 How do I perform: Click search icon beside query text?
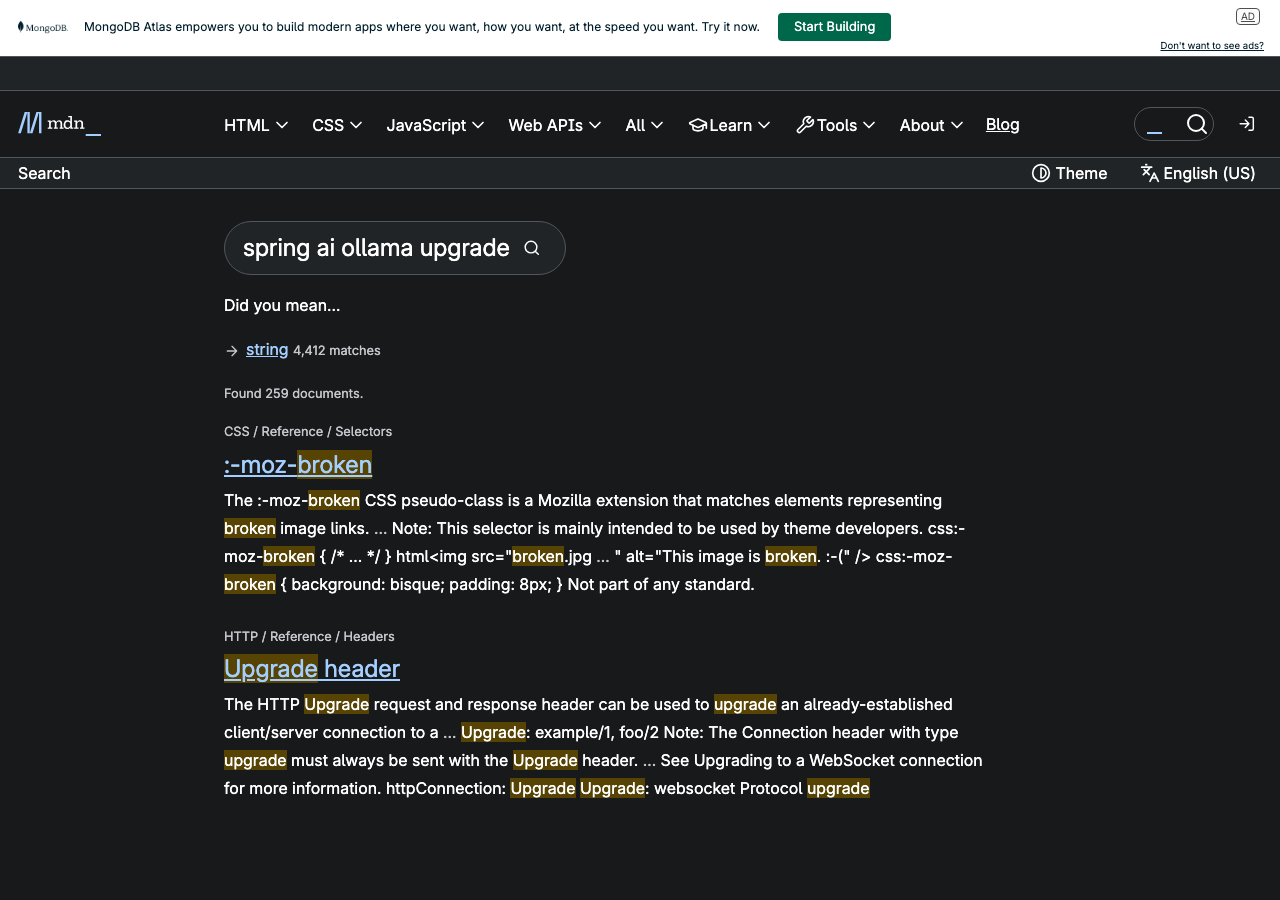(532, 248)
